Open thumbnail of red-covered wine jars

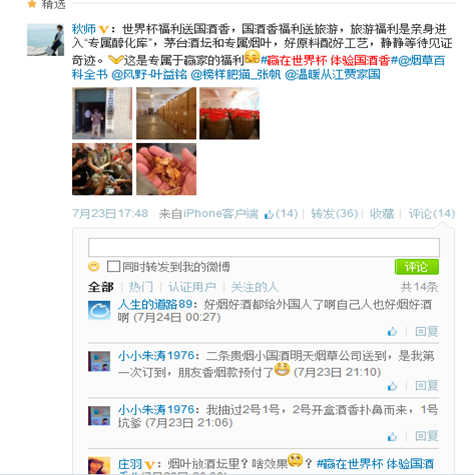click(229, 113)
